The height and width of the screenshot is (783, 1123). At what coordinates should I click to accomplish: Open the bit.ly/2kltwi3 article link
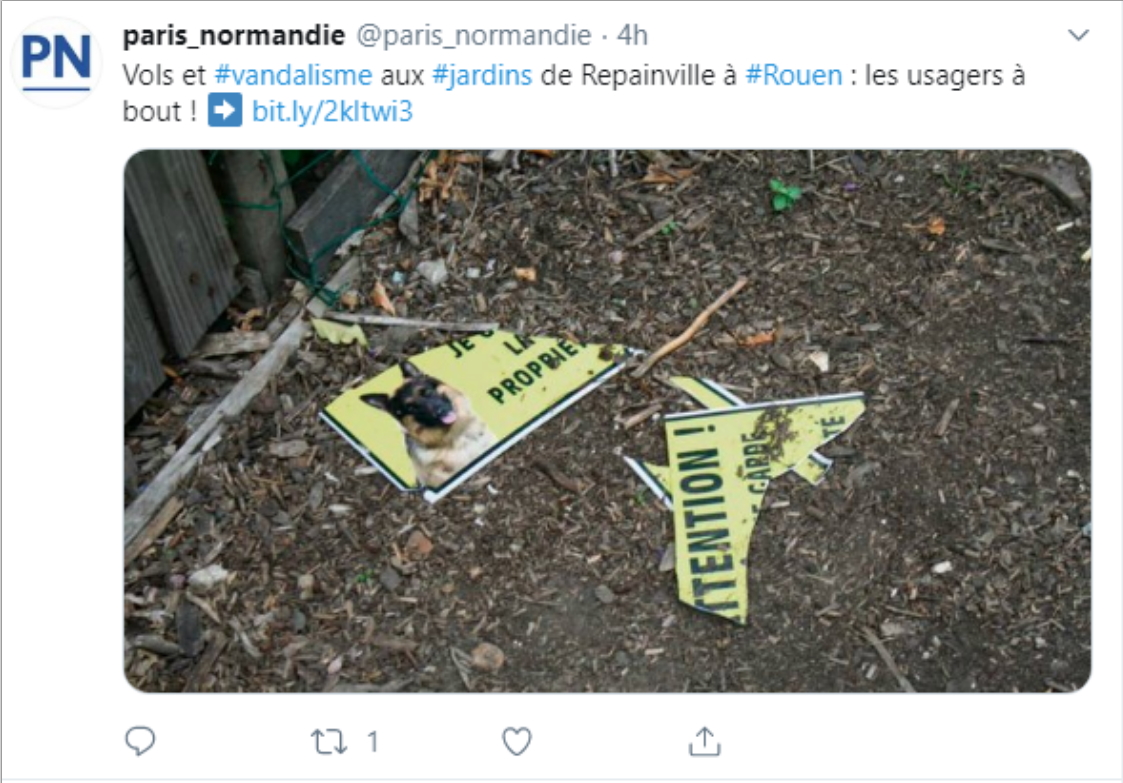coord(332,112)
